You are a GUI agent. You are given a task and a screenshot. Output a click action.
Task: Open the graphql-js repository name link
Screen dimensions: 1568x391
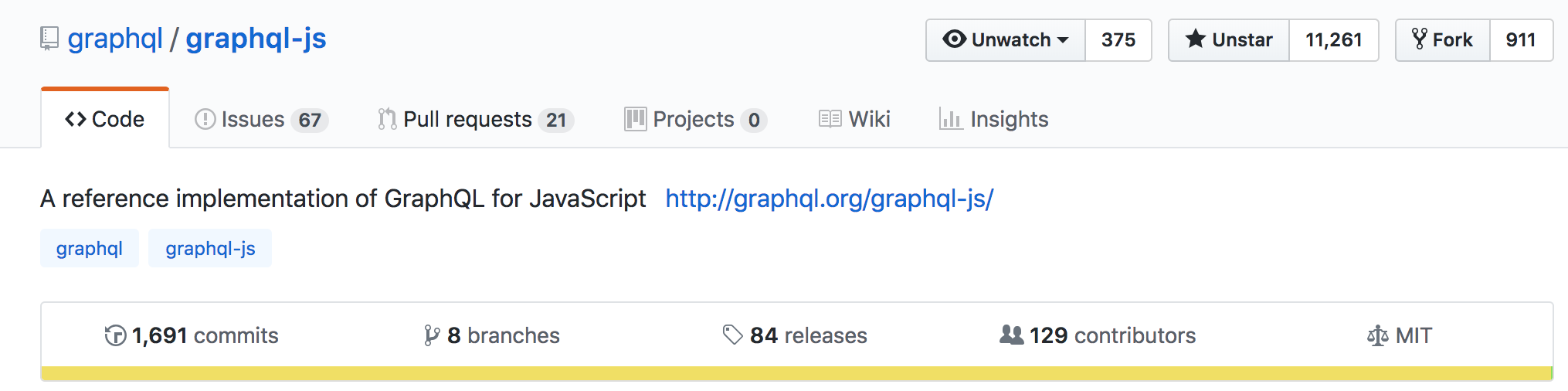tap(256, 39)
